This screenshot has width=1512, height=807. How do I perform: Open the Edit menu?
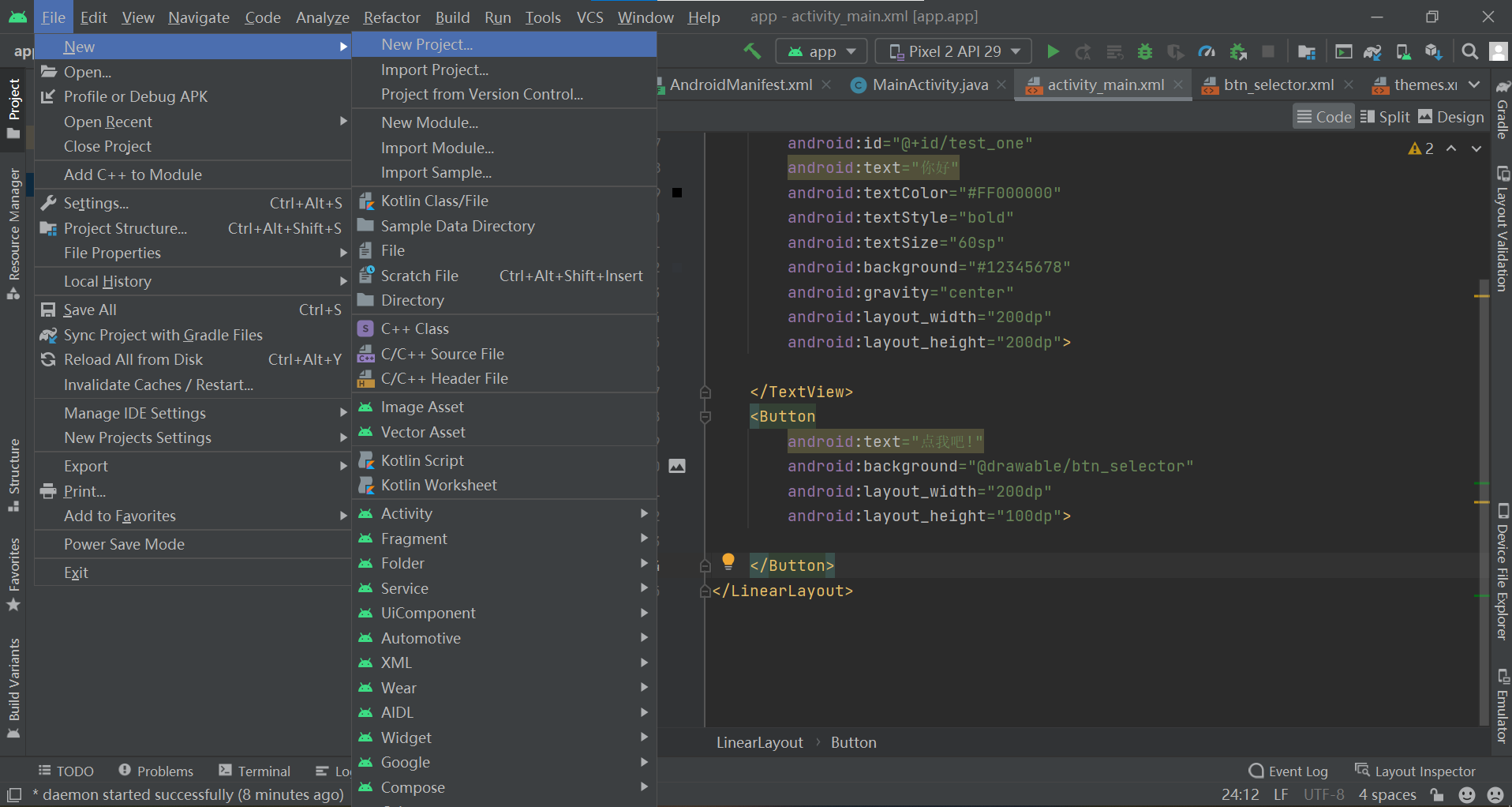[x=93, y=17]
